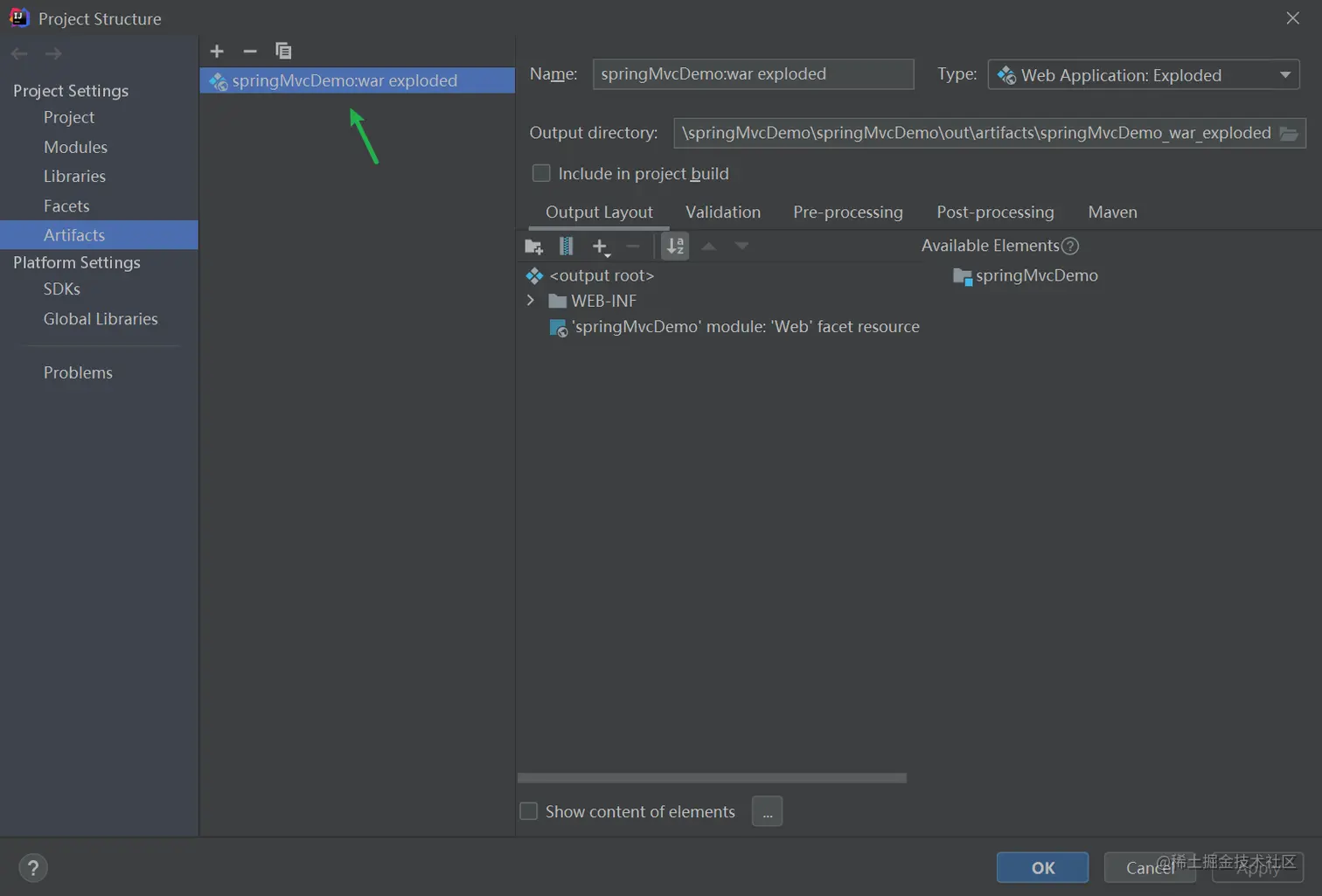Open Libraries settings page
Image resolution: width=1322 pixels, height=896 pixels.
coord(74,176)
